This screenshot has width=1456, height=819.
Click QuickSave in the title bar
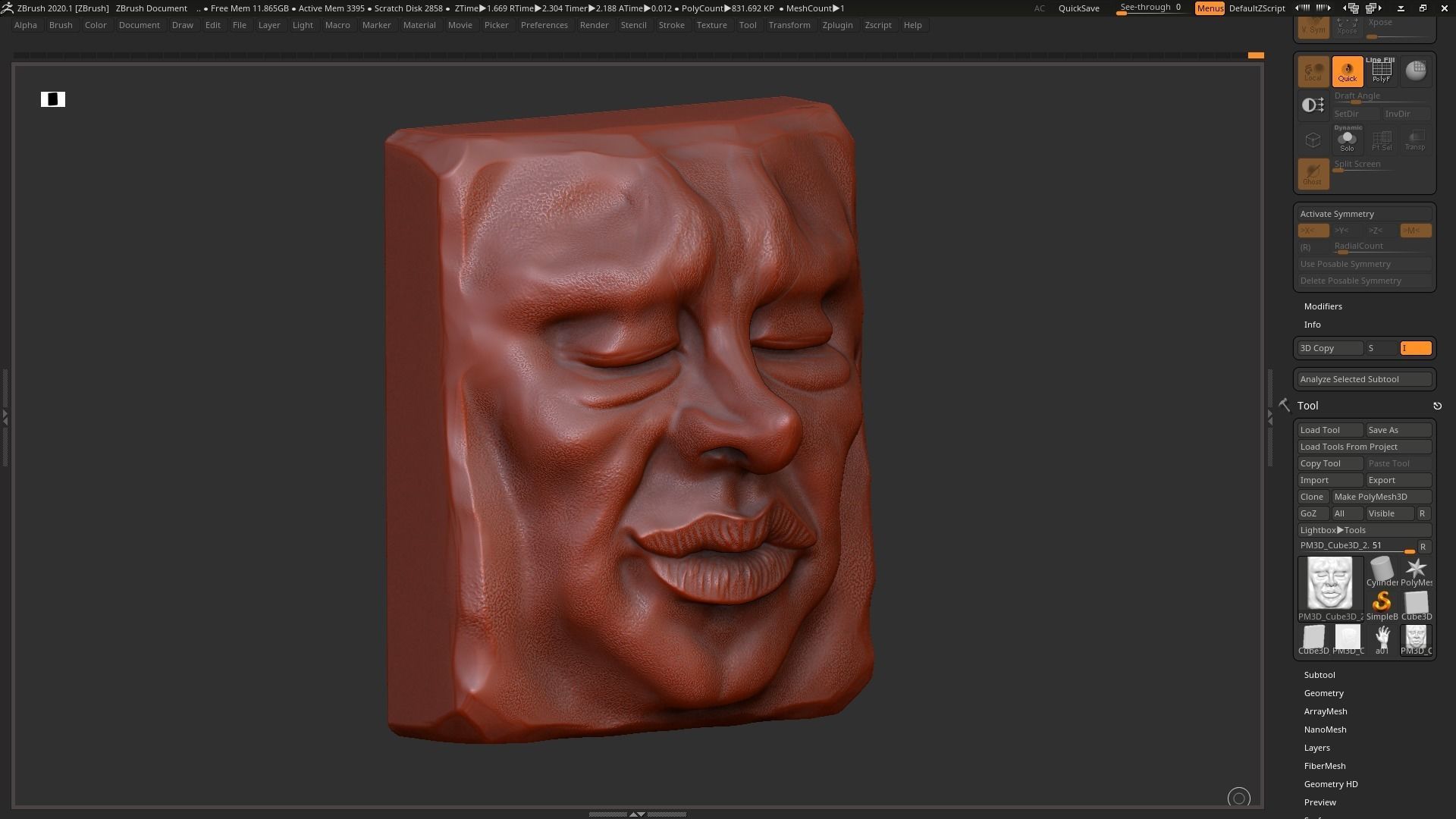tap(1078, 8)
